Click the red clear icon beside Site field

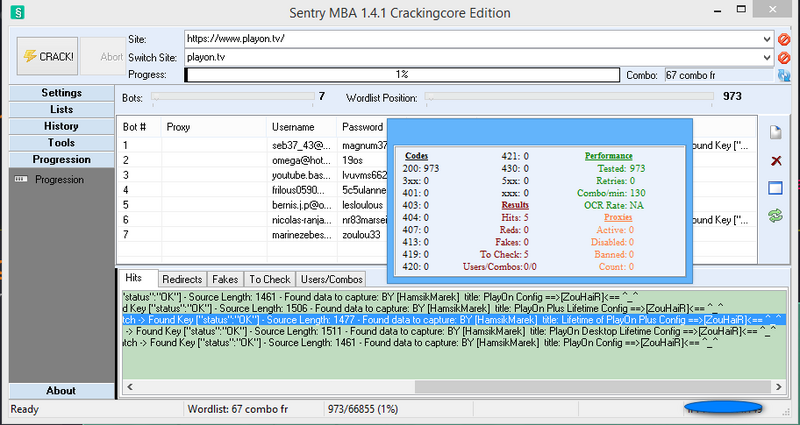(783, 39)
